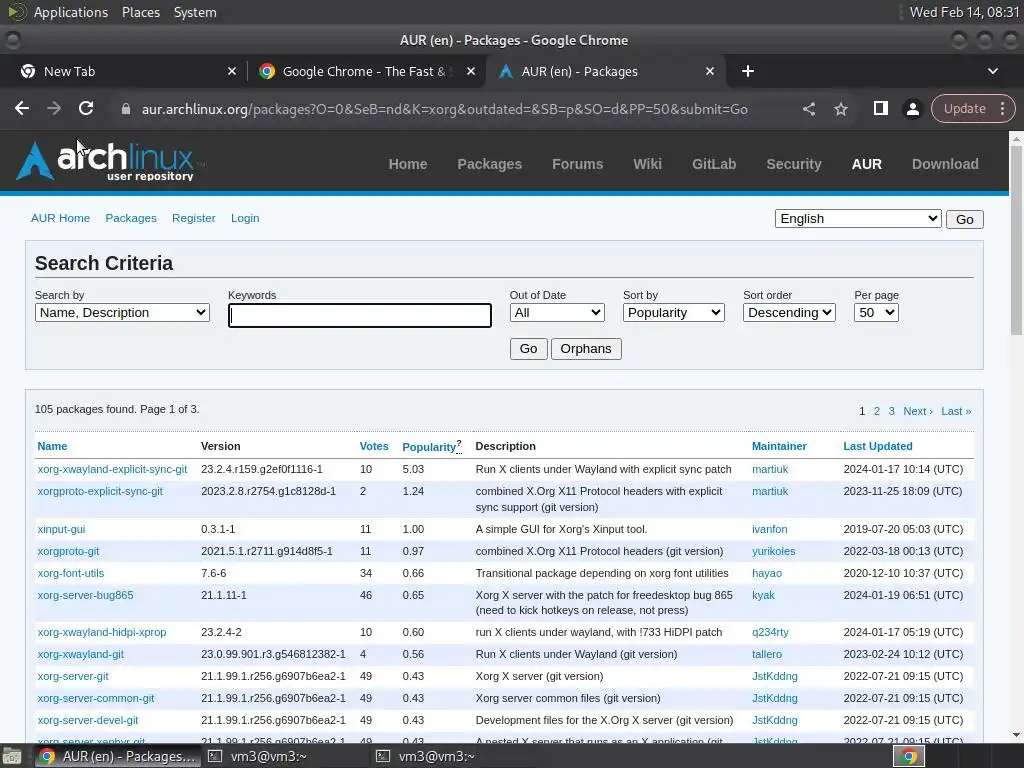Open the Per page dropdown
Viewport: 1024px width, 768px height.
[x=876, y=313]
